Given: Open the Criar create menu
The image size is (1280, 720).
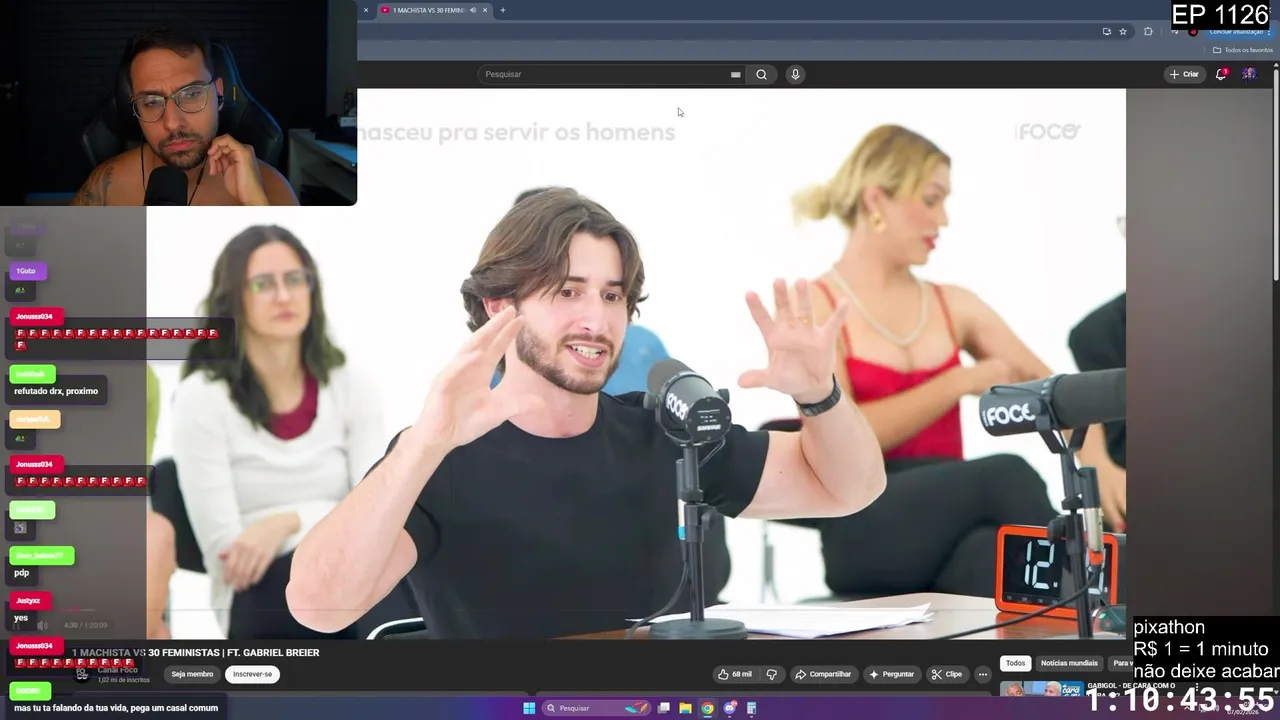Looking at the screenshot, I should click(1184, 74).
